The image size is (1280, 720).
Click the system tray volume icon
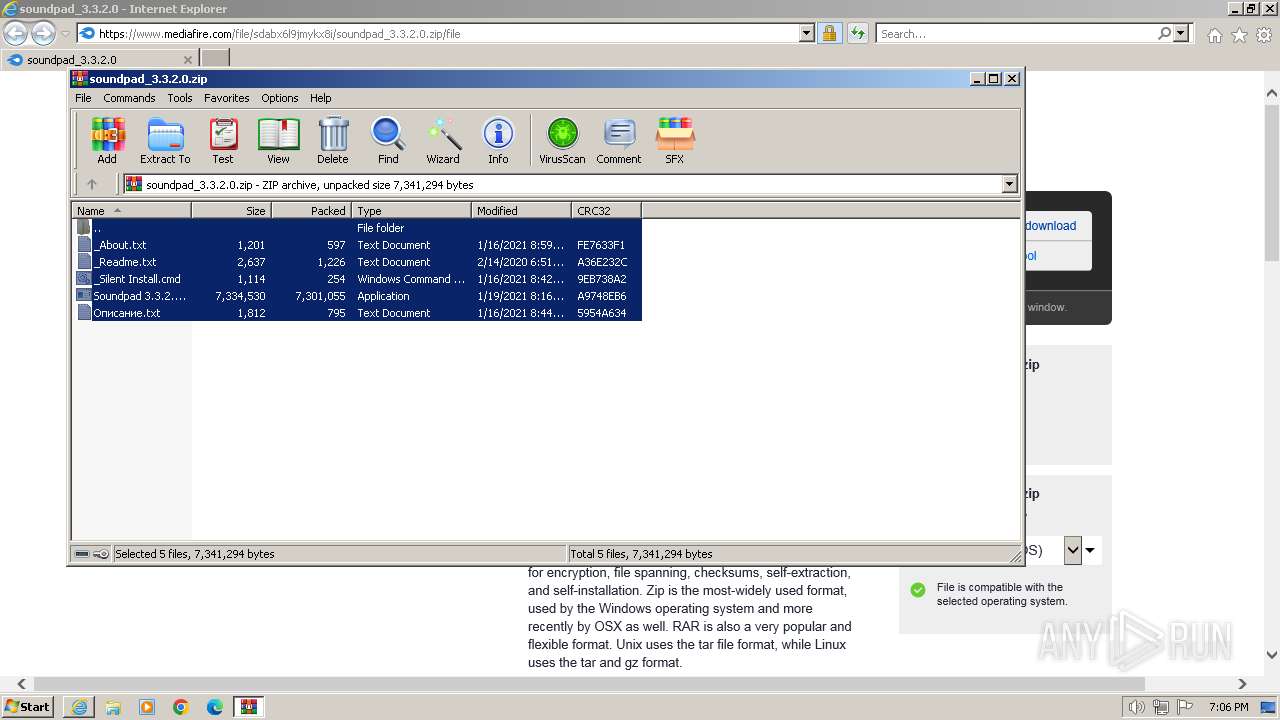click(x=1137, y=707)
